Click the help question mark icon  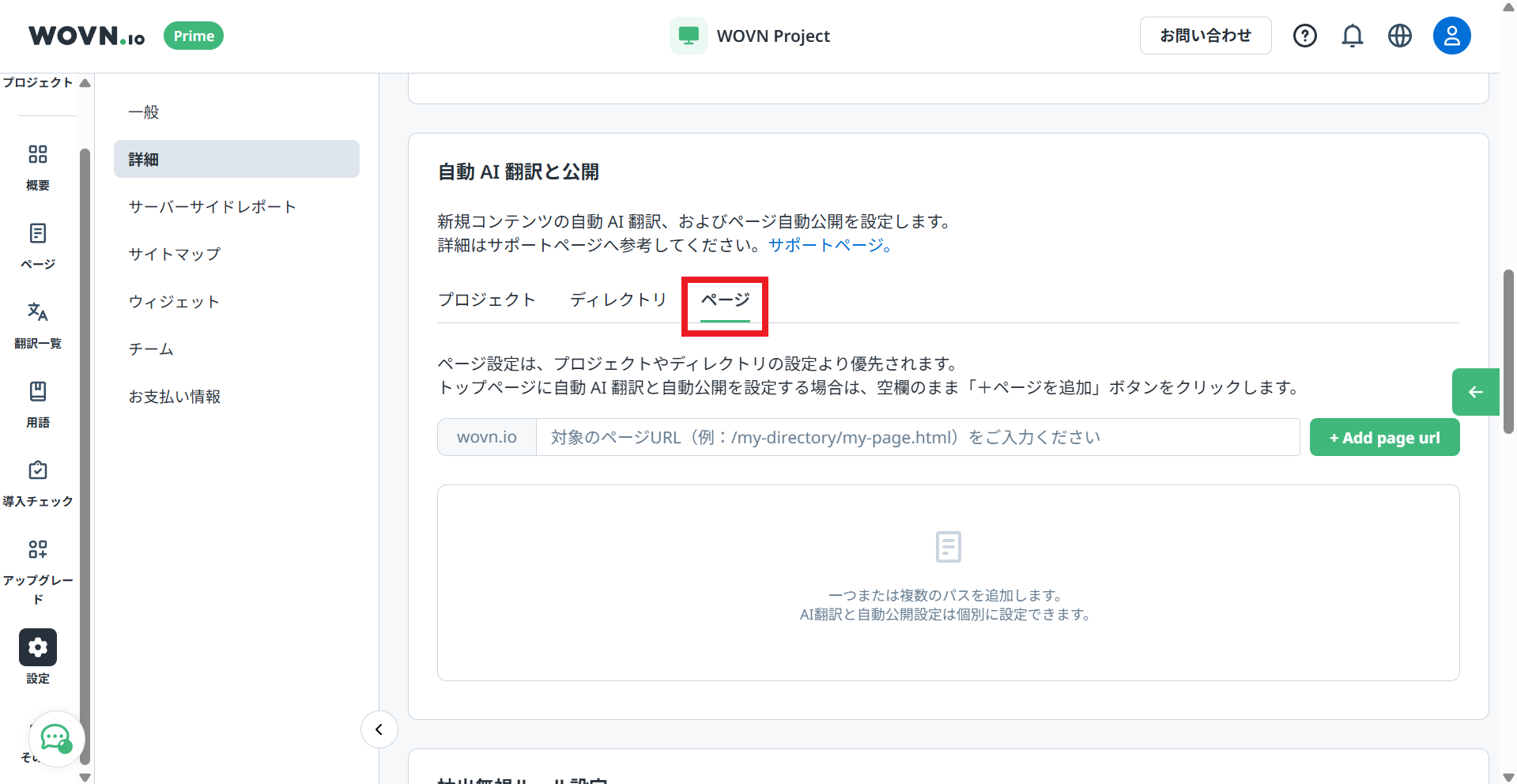click(x=1305, y=36)
